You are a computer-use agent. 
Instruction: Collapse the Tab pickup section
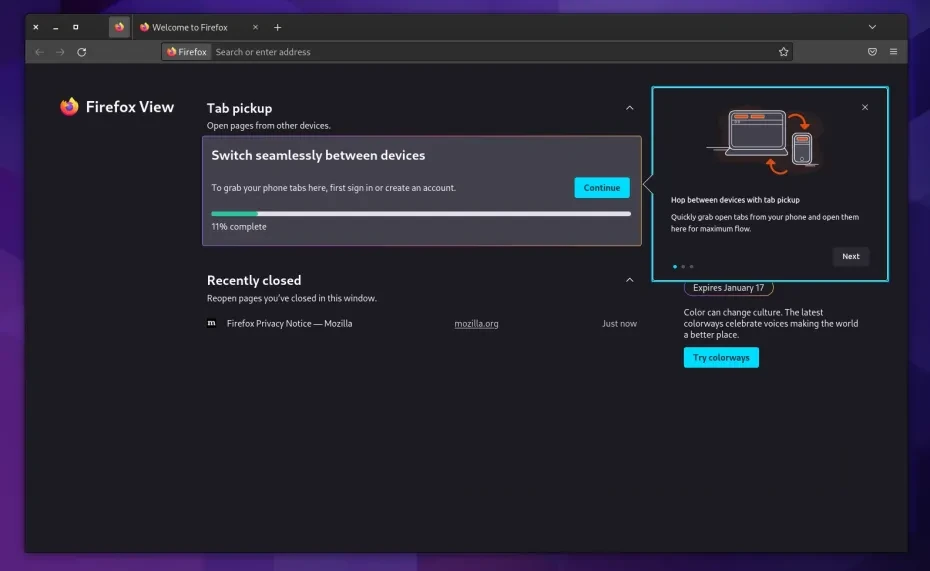pos(629,108)
